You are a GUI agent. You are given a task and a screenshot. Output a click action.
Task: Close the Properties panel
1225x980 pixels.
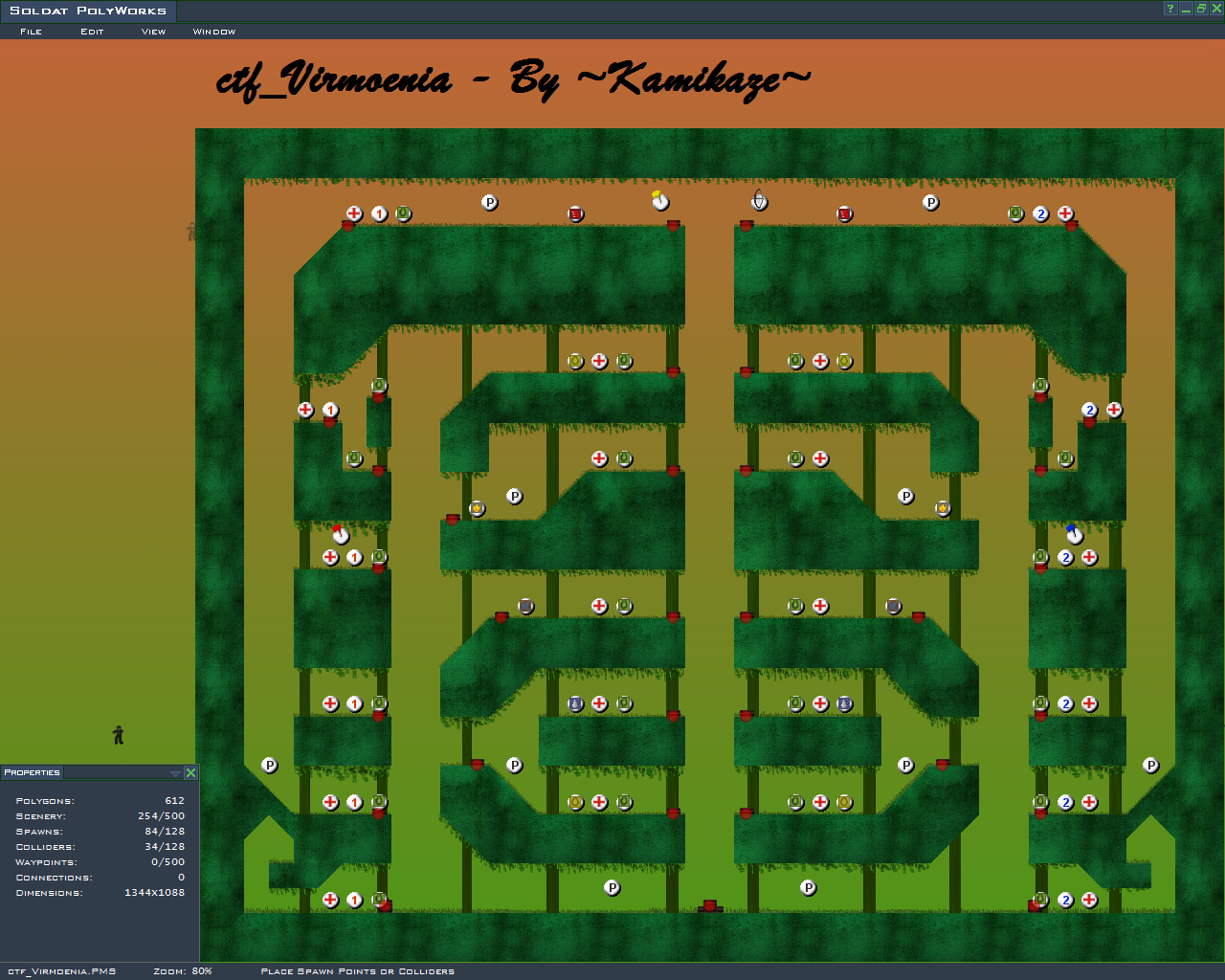(x=190, y=773)
